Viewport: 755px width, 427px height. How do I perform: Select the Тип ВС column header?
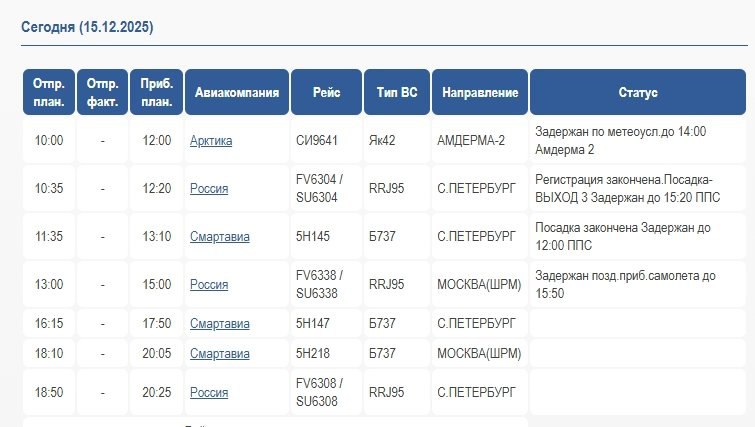pos(396,92)
